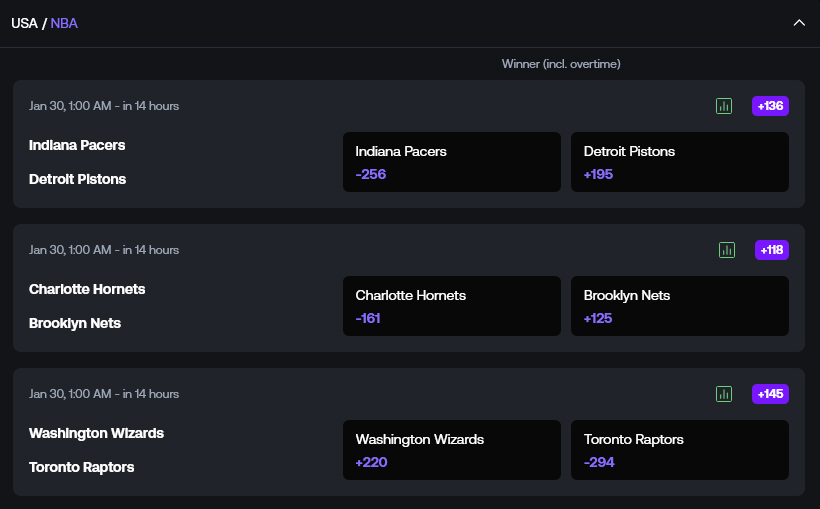820x509 pixels.
Task: Click the date line of Pacers vs Pistons card
Action: point(104,106)
